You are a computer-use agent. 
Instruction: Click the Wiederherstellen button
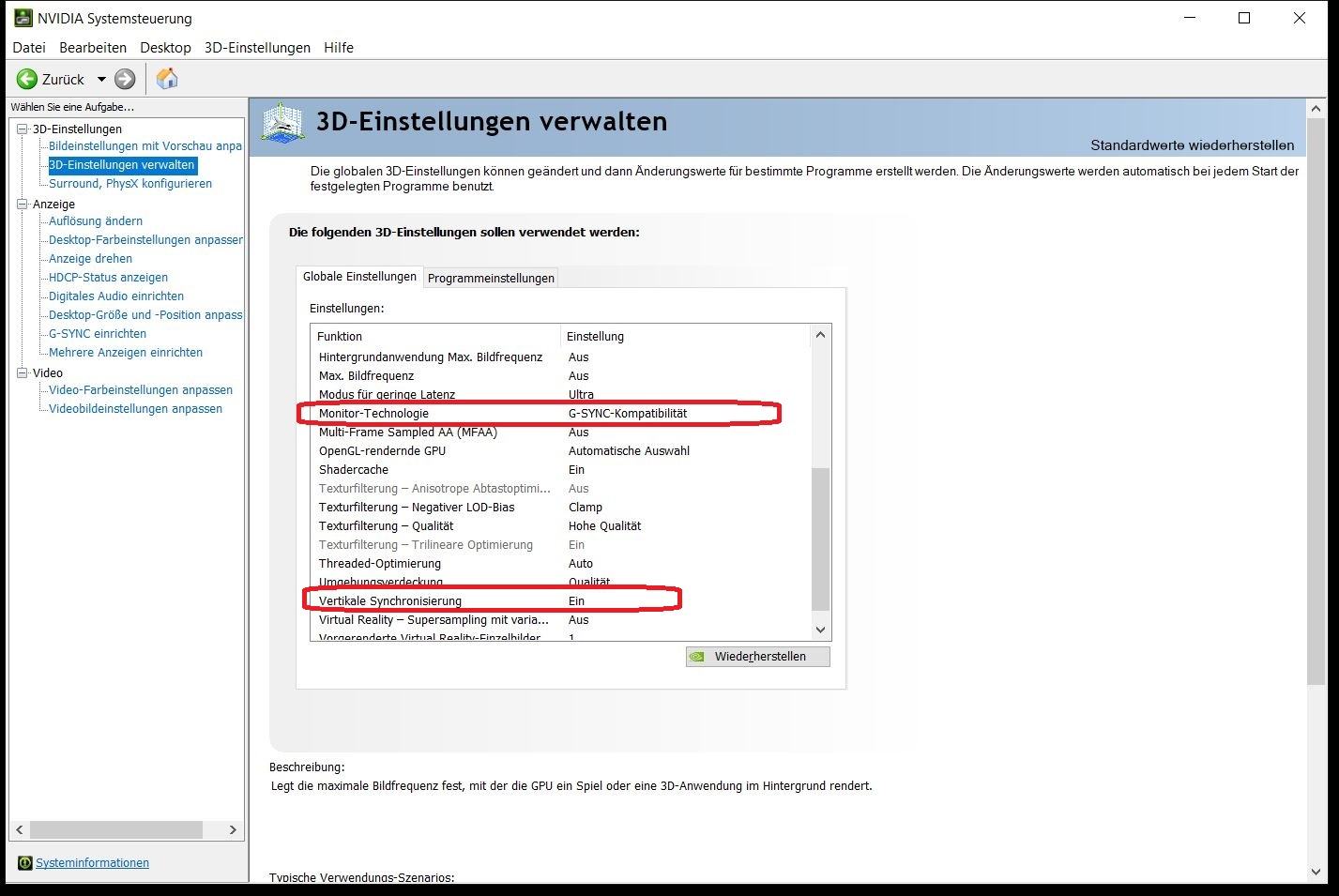(758, 657)
